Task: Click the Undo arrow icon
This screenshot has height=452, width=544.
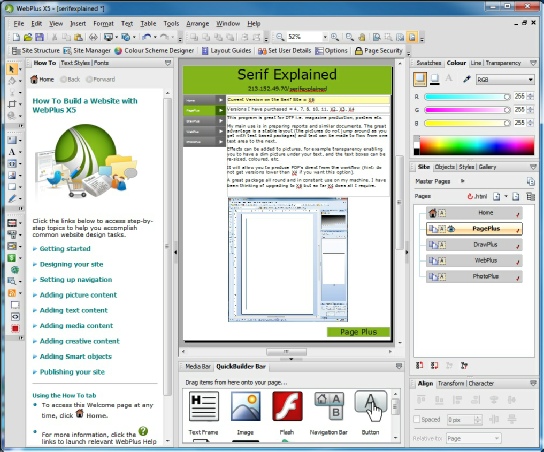Action: (147, 37)
